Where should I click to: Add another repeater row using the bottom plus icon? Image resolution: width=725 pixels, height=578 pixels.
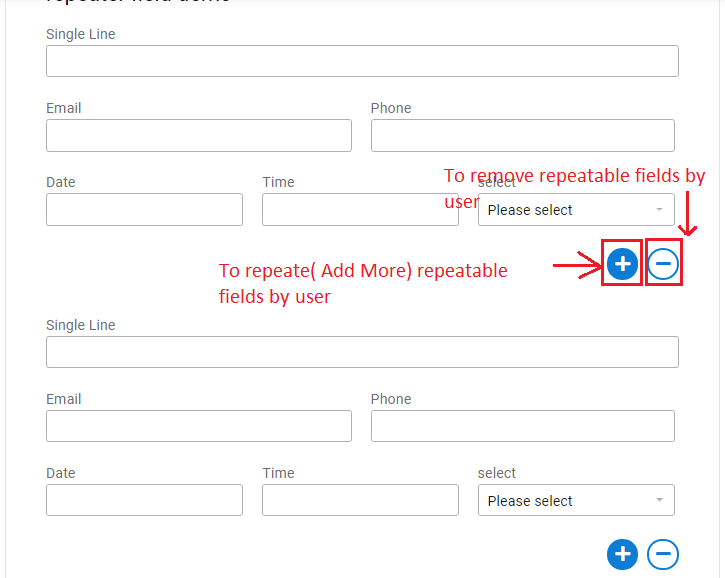coord(622,554)
